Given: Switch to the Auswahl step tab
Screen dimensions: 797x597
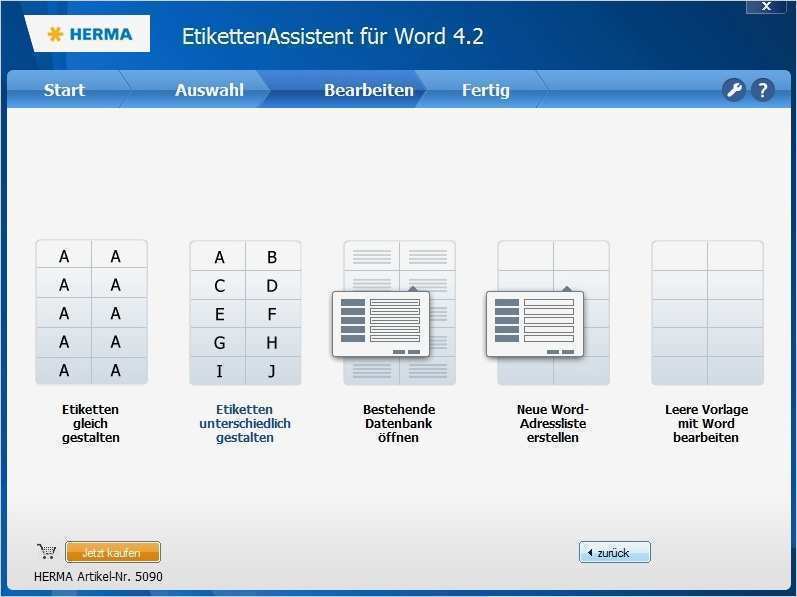Looking at the screenshot, I should coord(209,90).
